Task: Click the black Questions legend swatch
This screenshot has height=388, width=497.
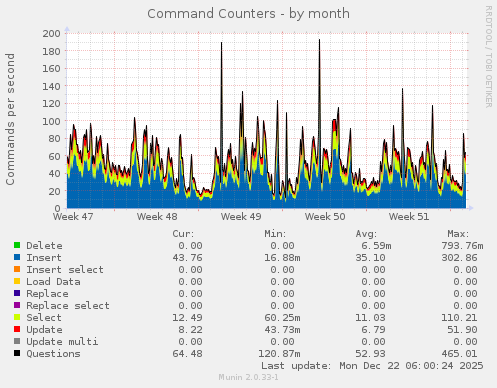Action: [x=17, y=353]
